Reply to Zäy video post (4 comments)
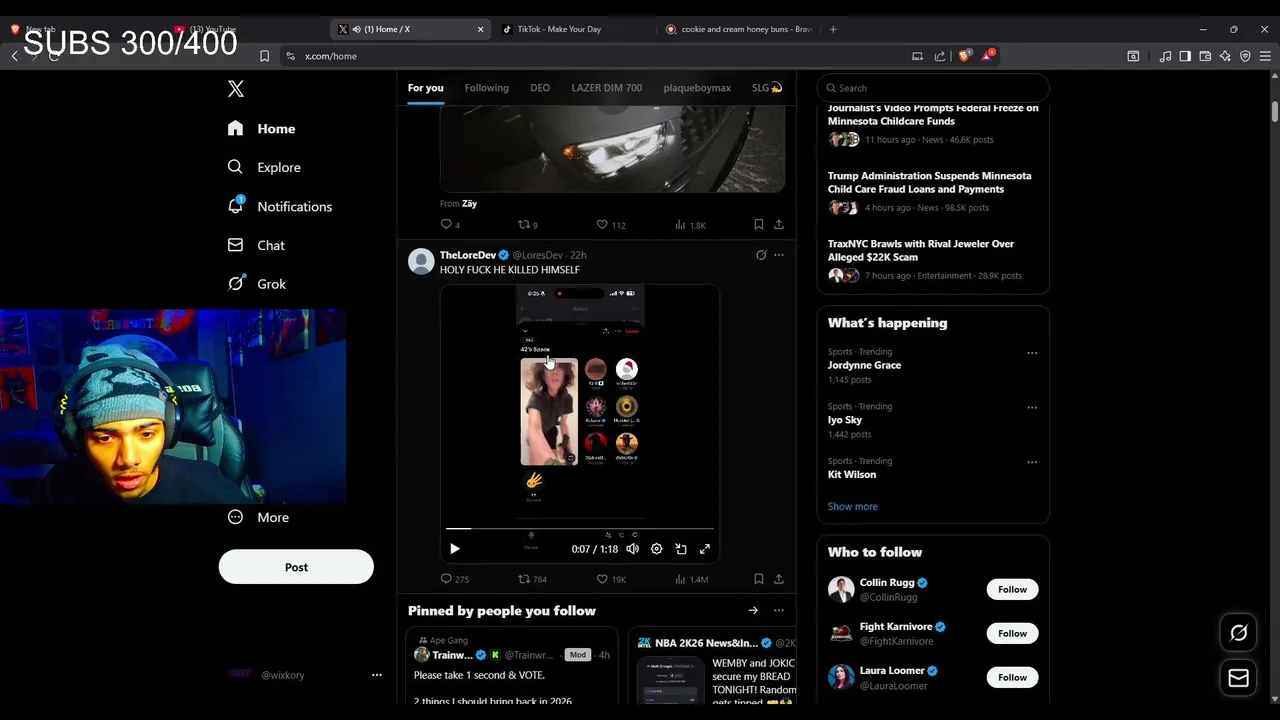Viewport: 1280px width, 720px height. pyautogui.click(x=446, y=225)
